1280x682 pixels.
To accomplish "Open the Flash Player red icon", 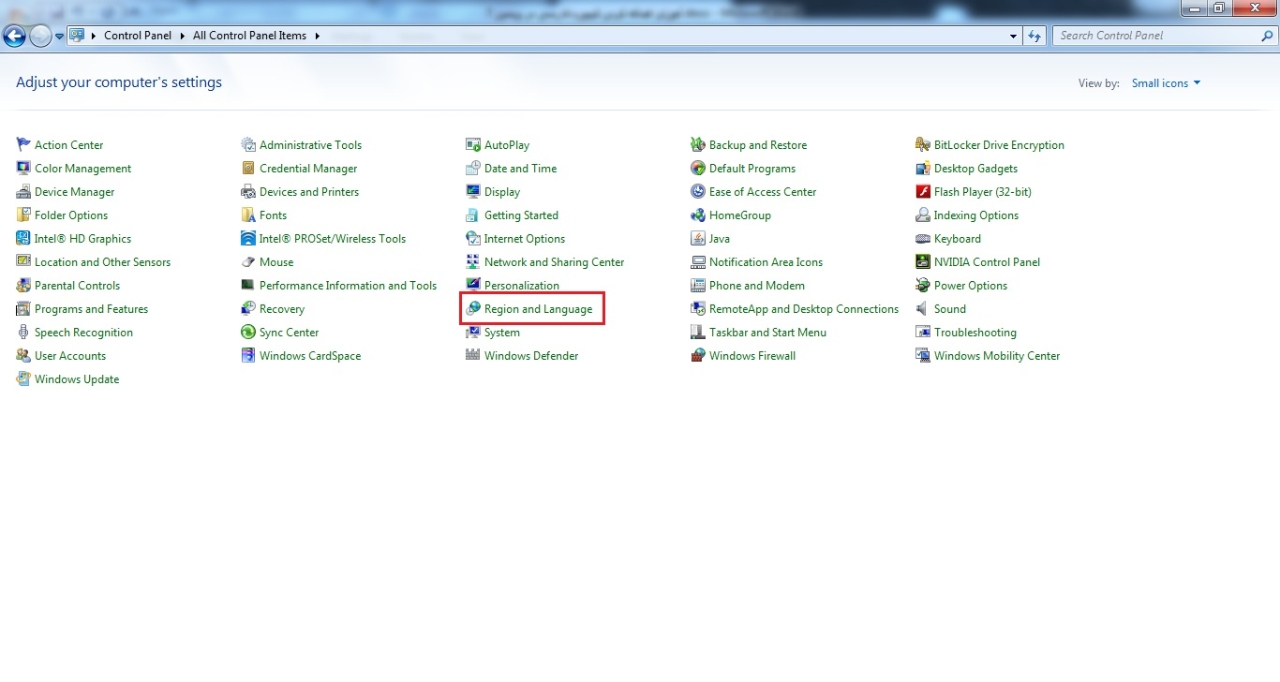I will (923, 192).
